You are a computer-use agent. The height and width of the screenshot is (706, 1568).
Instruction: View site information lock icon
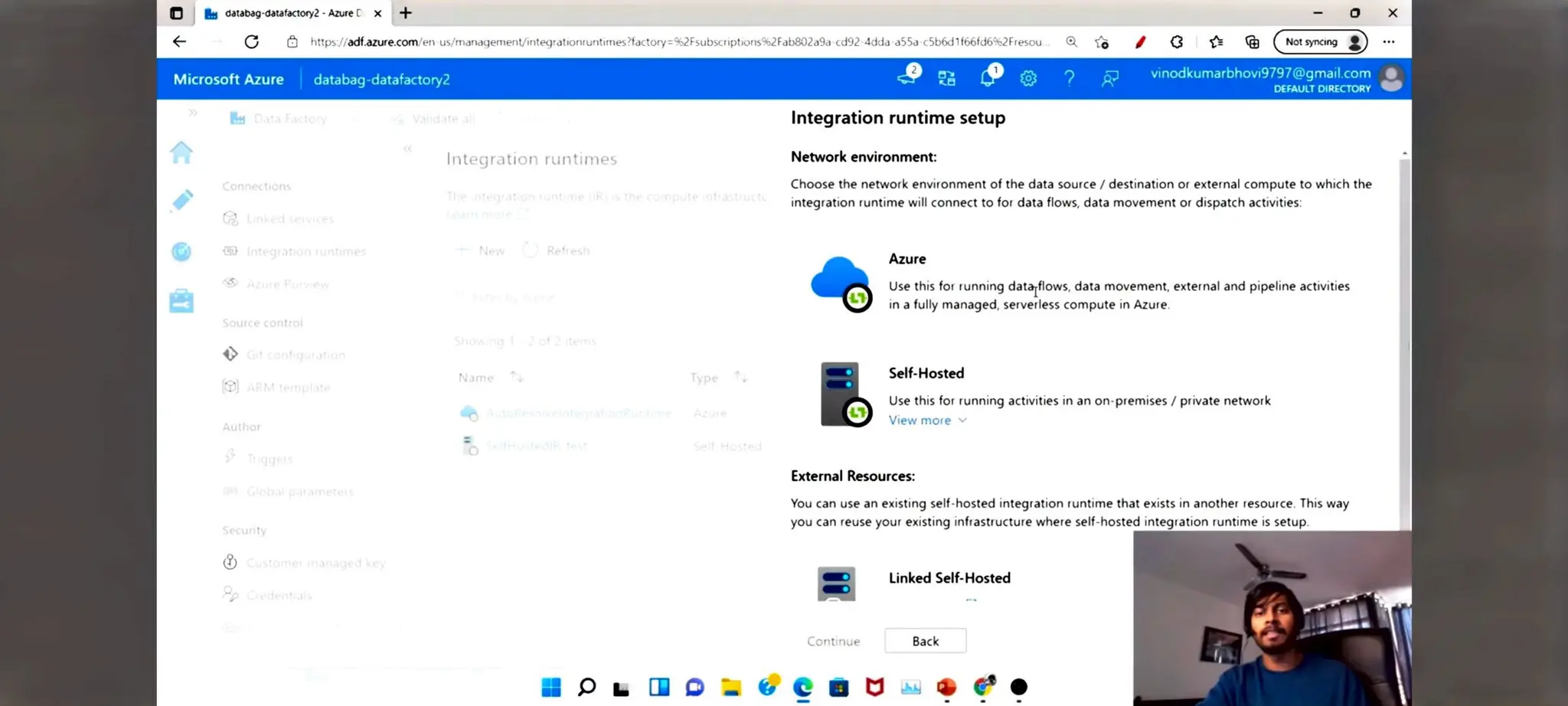tap(292, 41)
